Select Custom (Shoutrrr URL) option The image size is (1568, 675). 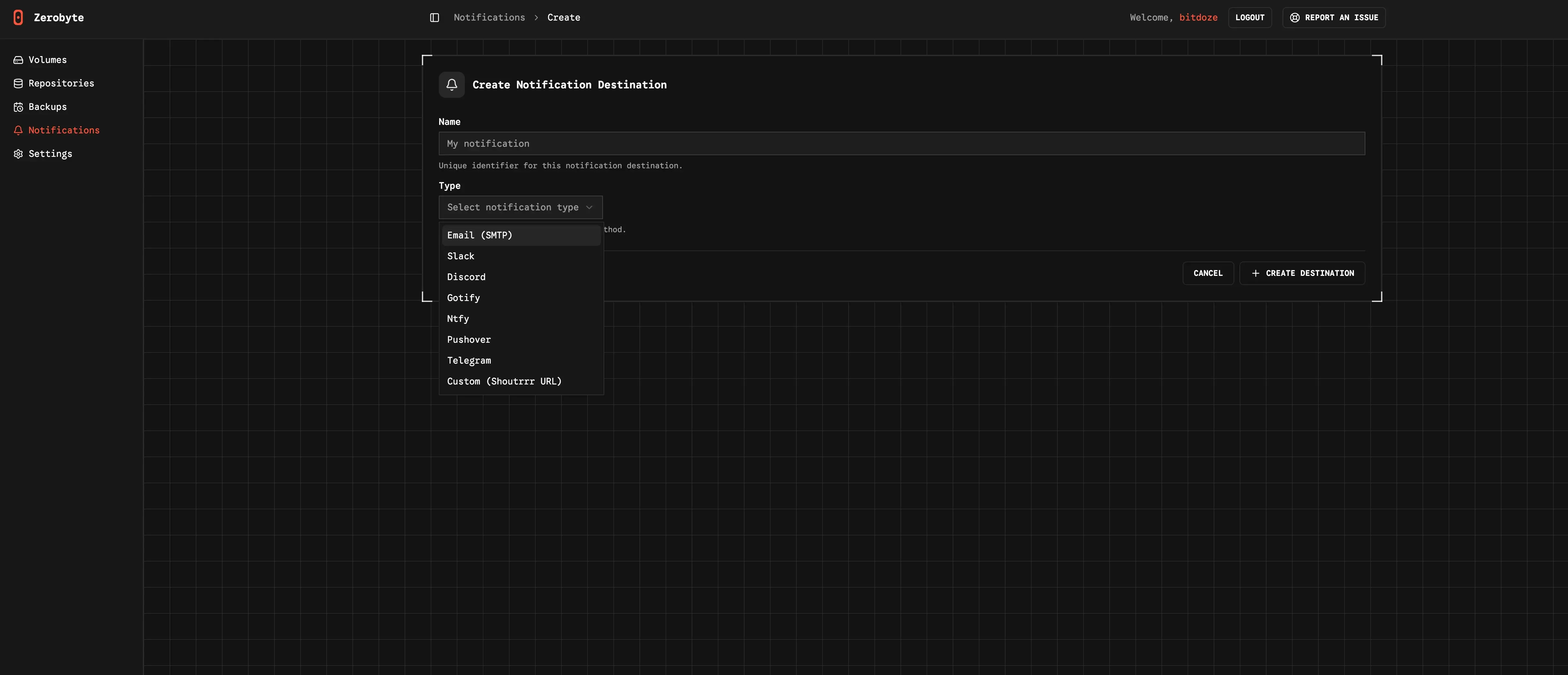tap(504, 381)
